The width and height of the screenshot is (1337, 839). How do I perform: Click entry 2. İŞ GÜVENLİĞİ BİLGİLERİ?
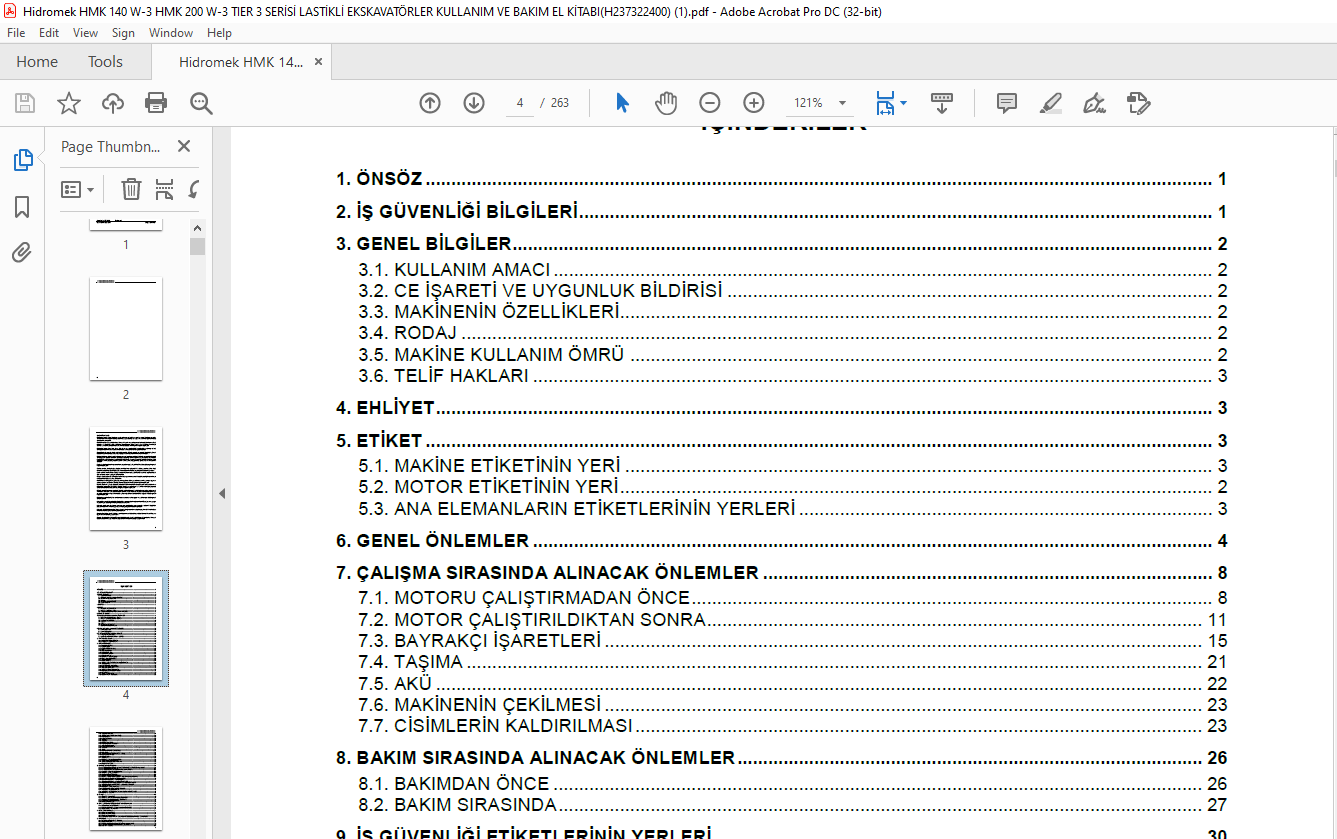click(781, 212)
